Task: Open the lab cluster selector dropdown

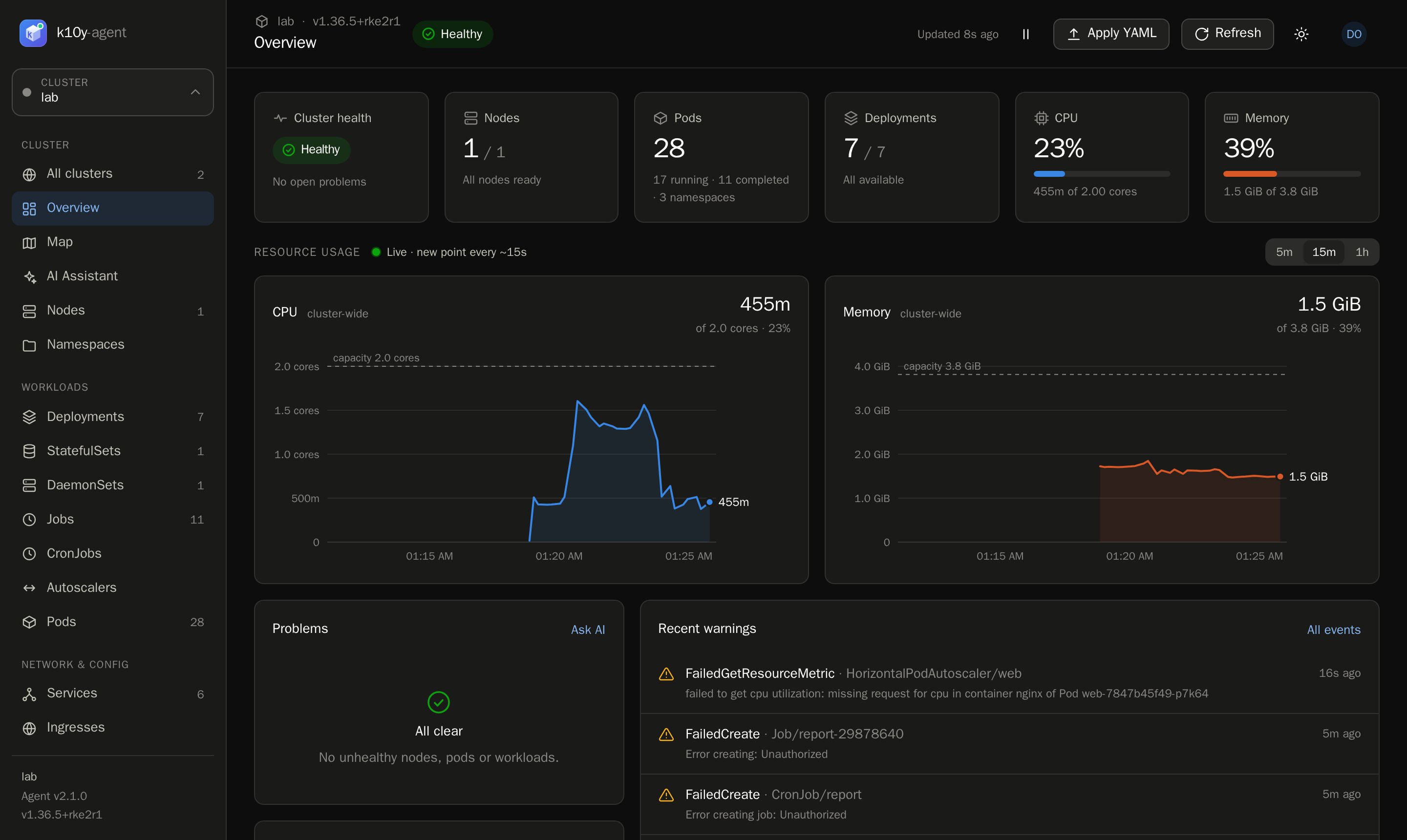Action: point(113,92)
